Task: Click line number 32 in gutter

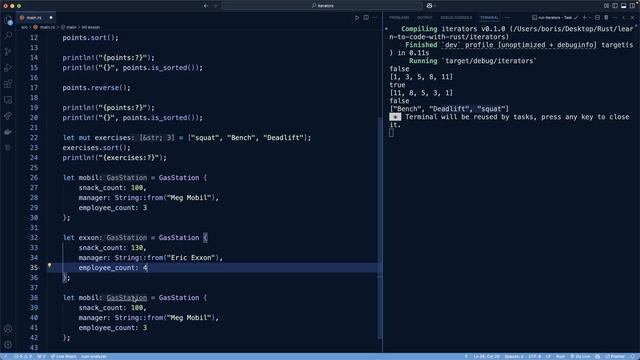Action: pos(33,238)
